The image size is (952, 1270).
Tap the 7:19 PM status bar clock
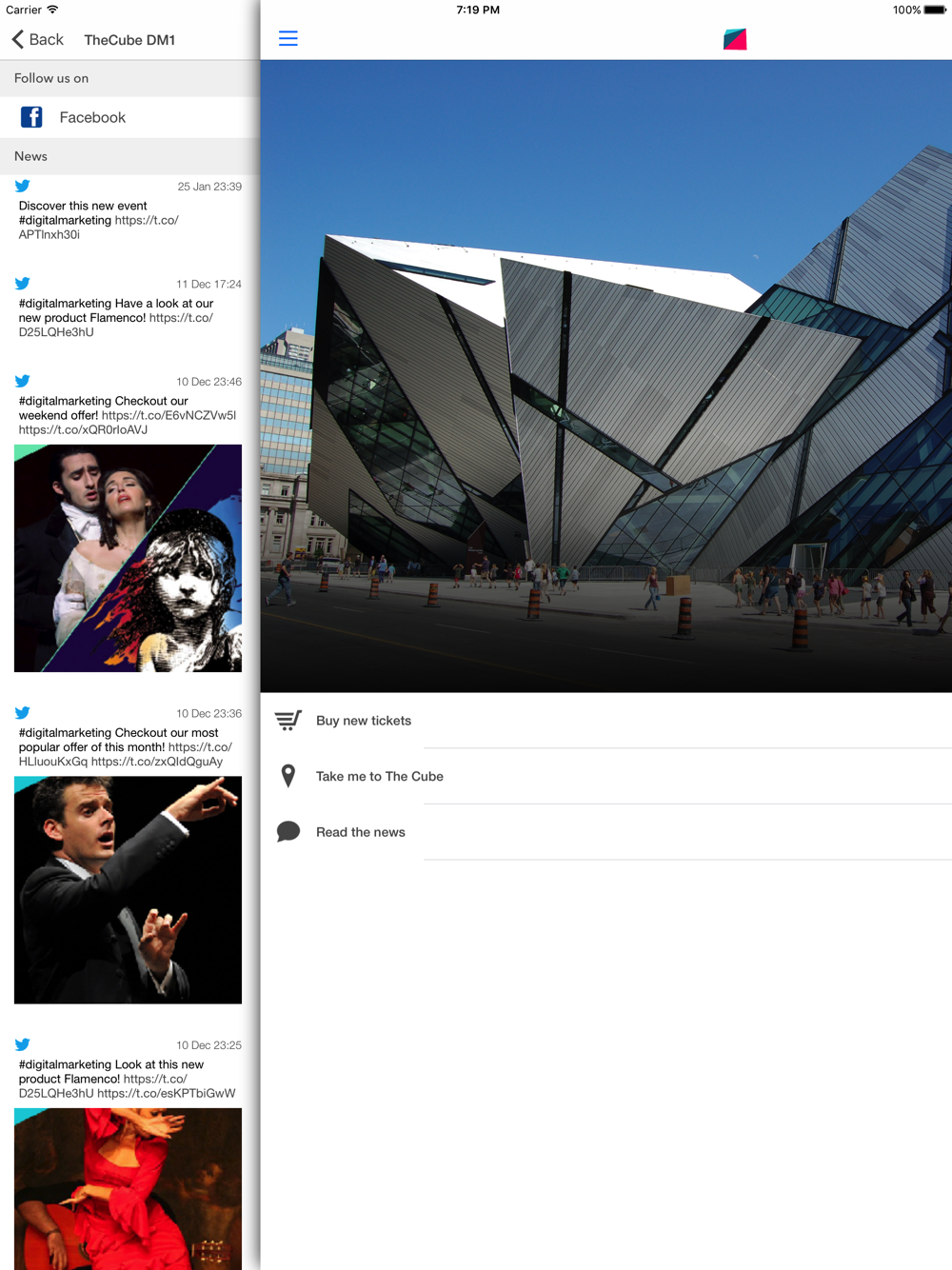(x=478, y=10)
